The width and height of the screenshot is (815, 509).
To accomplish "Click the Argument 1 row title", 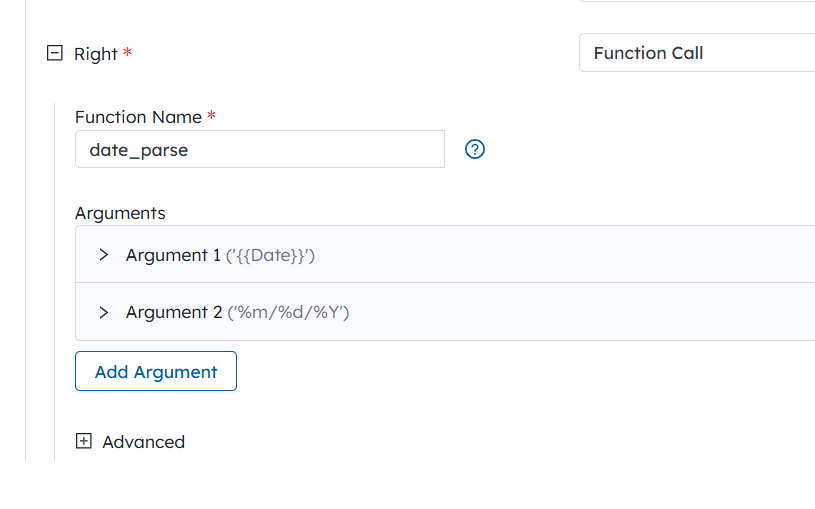I will coord(173,255).
